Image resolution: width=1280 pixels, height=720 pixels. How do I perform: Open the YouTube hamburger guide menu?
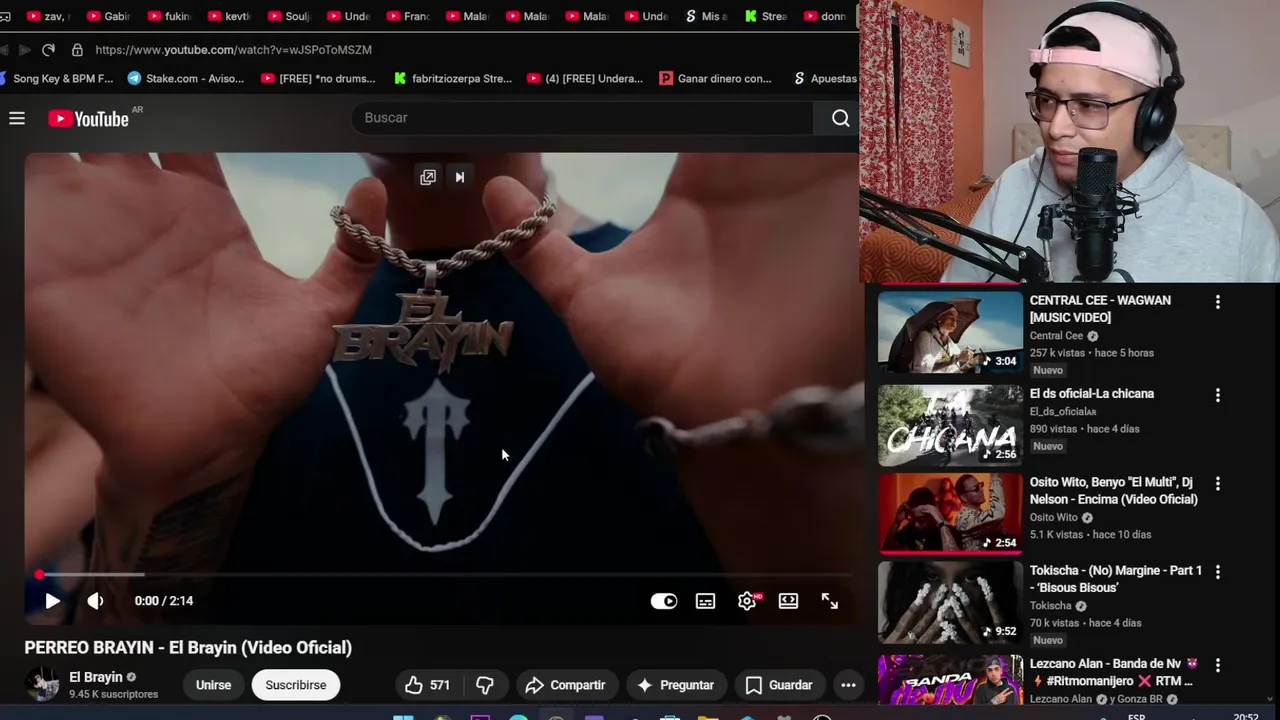pos(17,118)
